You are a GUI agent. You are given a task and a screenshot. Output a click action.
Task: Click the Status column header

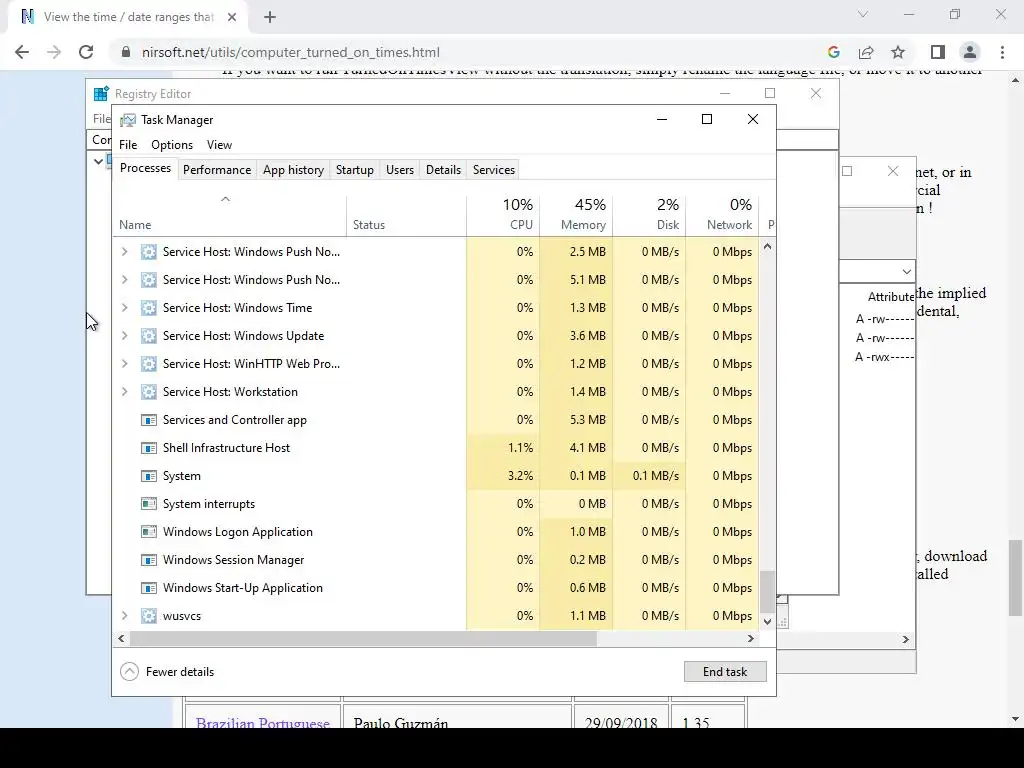click(x=406, y=214)
